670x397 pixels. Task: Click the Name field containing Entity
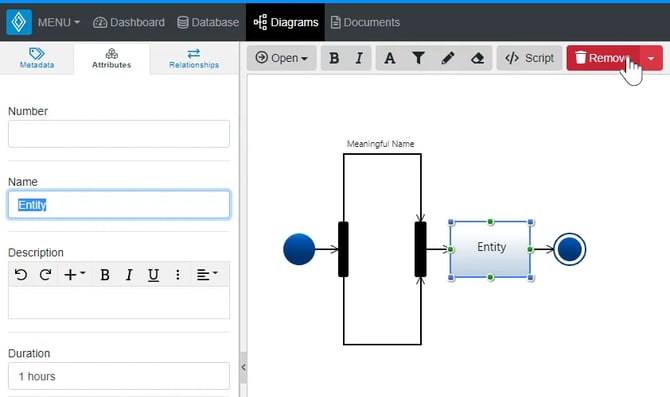tap(119, 205)
